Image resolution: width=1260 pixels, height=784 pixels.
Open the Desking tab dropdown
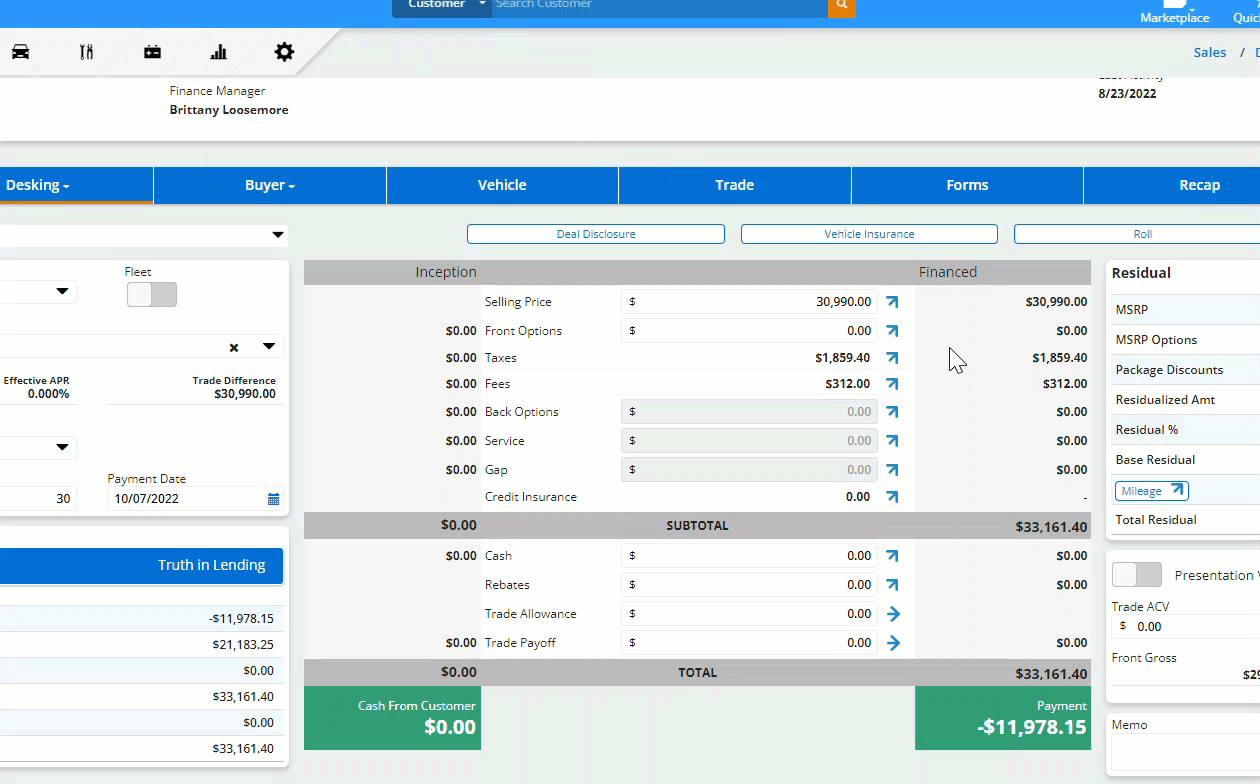(38, 185)
